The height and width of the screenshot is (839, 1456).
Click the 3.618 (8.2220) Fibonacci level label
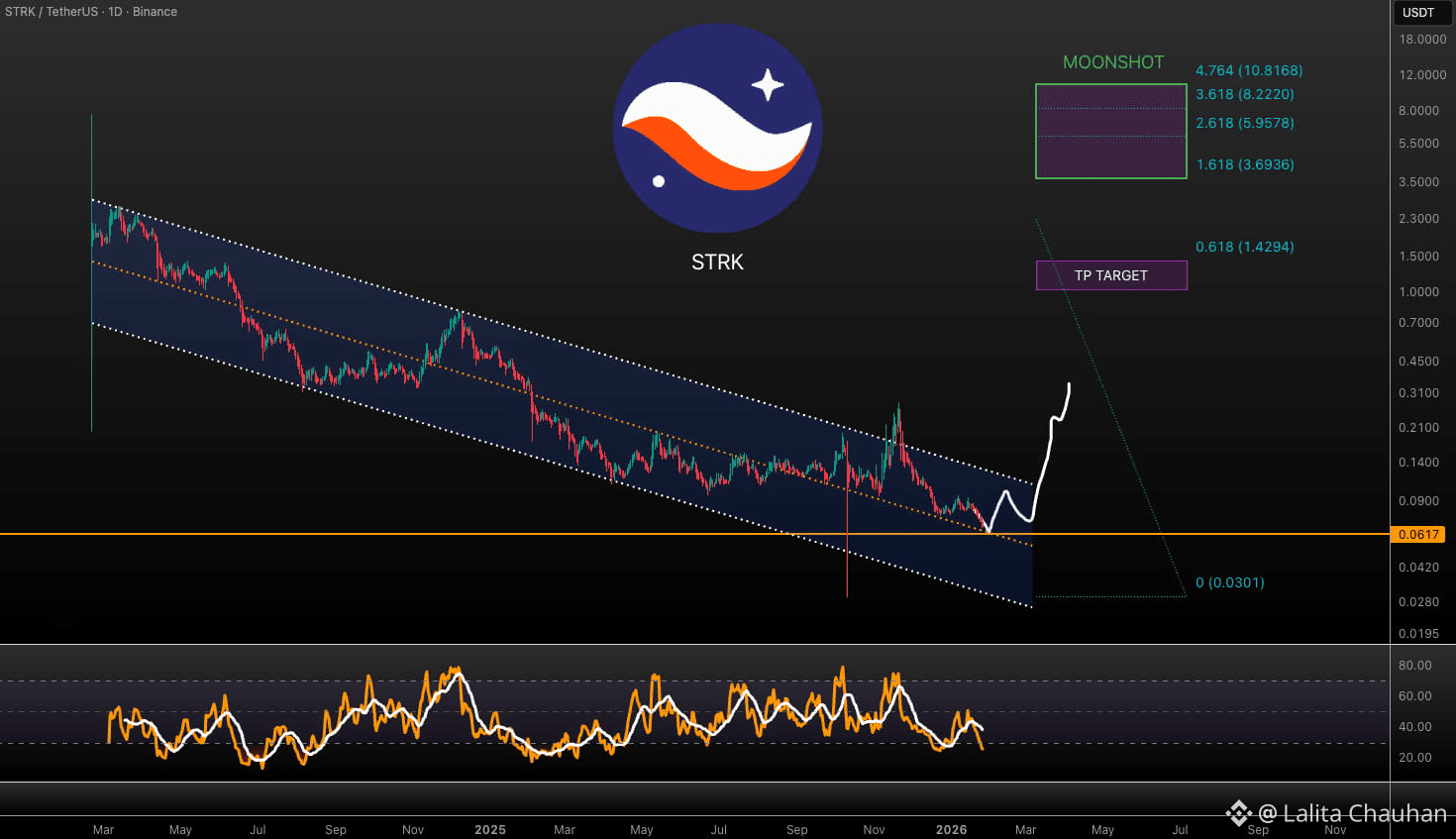(x=1244, y=94)
